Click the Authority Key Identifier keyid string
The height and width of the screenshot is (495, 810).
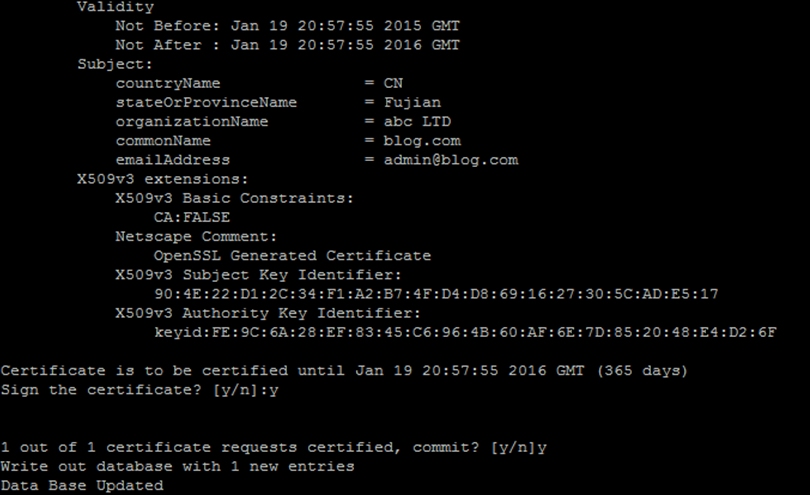click(465, 332)
